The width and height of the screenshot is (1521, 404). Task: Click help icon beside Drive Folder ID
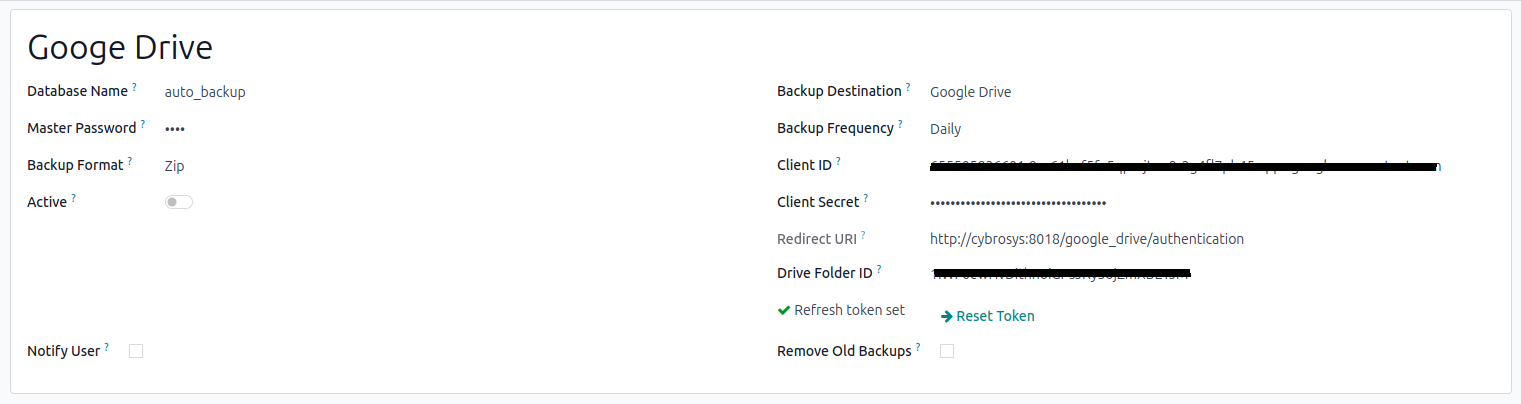879,270
